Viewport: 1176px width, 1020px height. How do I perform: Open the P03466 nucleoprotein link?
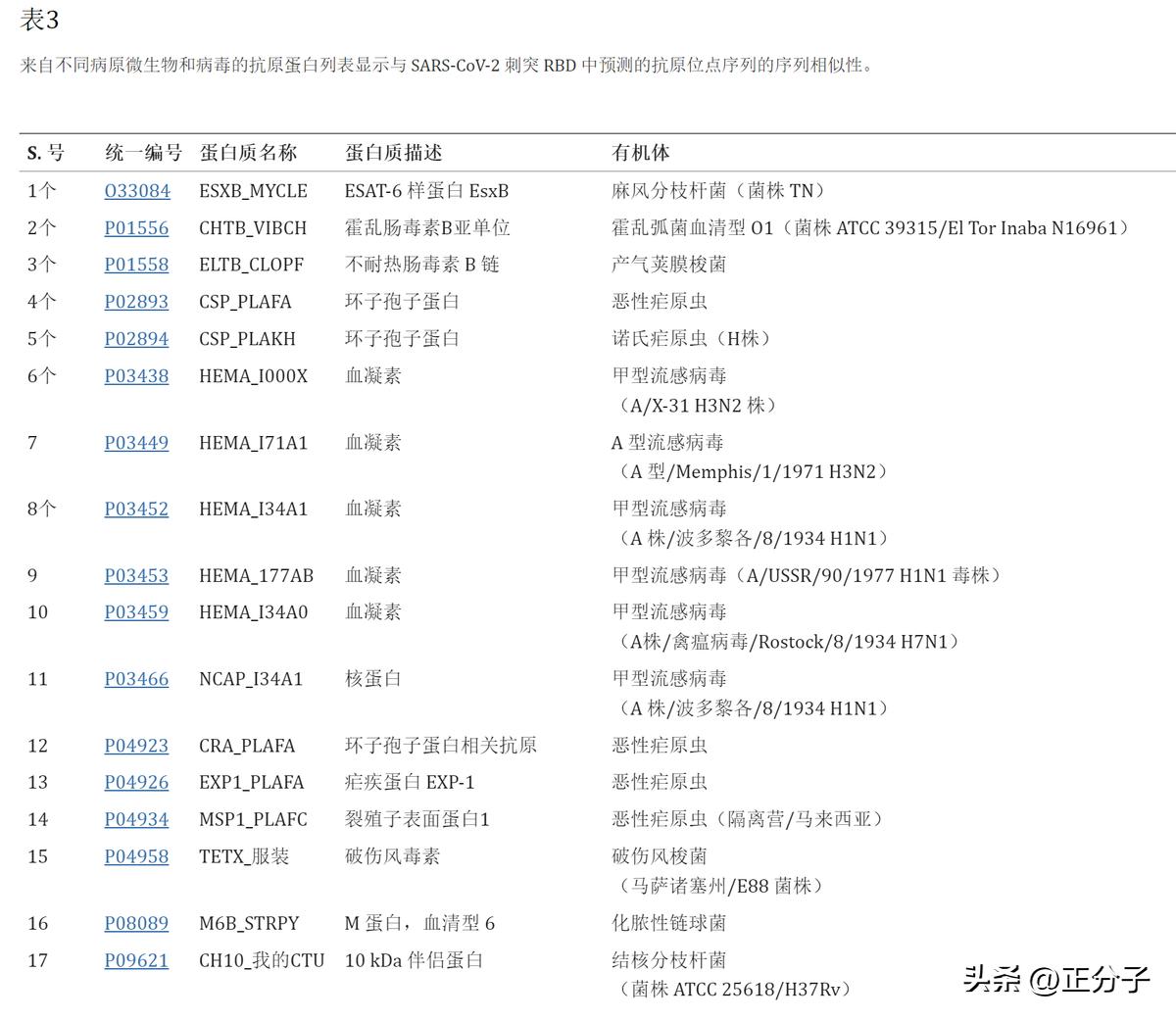136,678
